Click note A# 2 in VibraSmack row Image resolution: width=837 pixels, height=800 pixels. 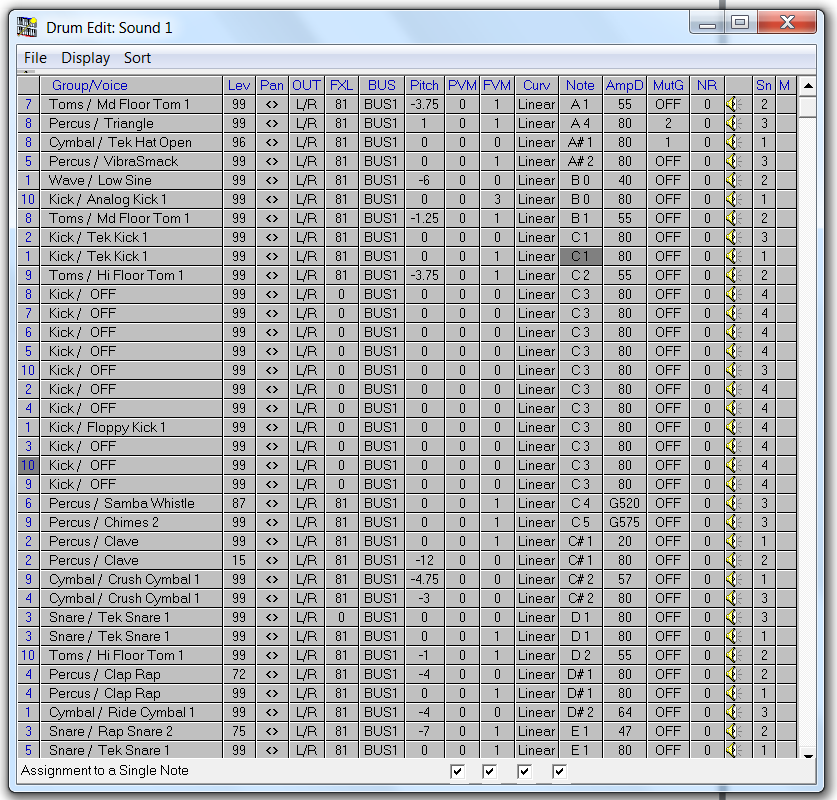[x=580, y=161]
